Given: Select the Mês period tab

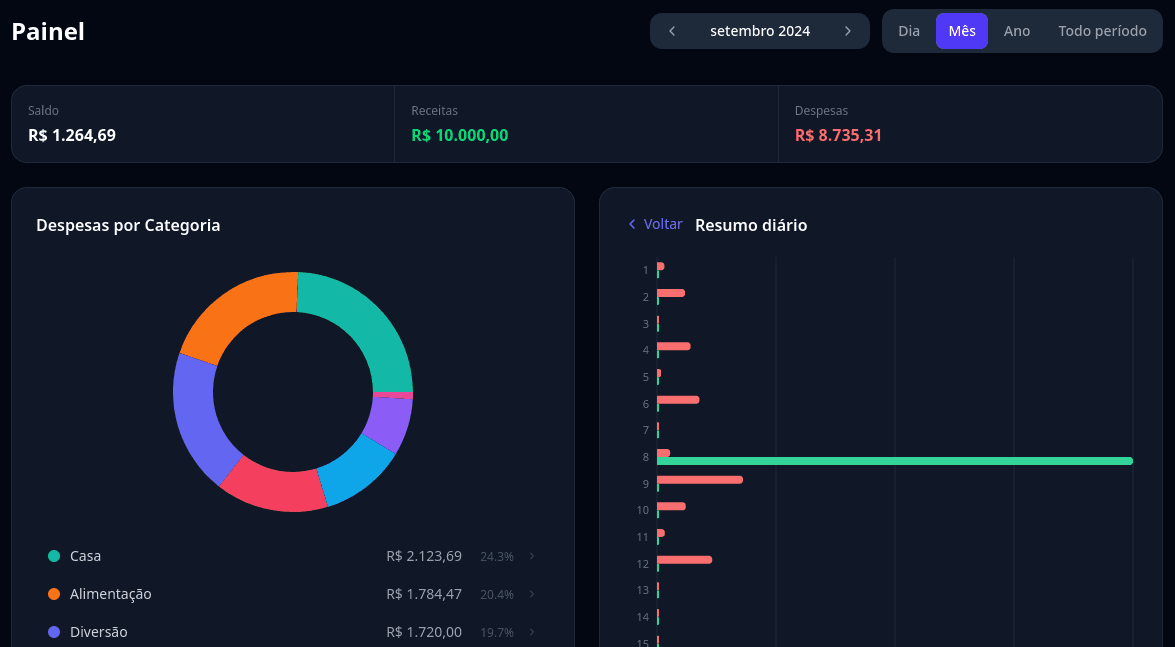Looking at the screenshot, I should point(961,31).
